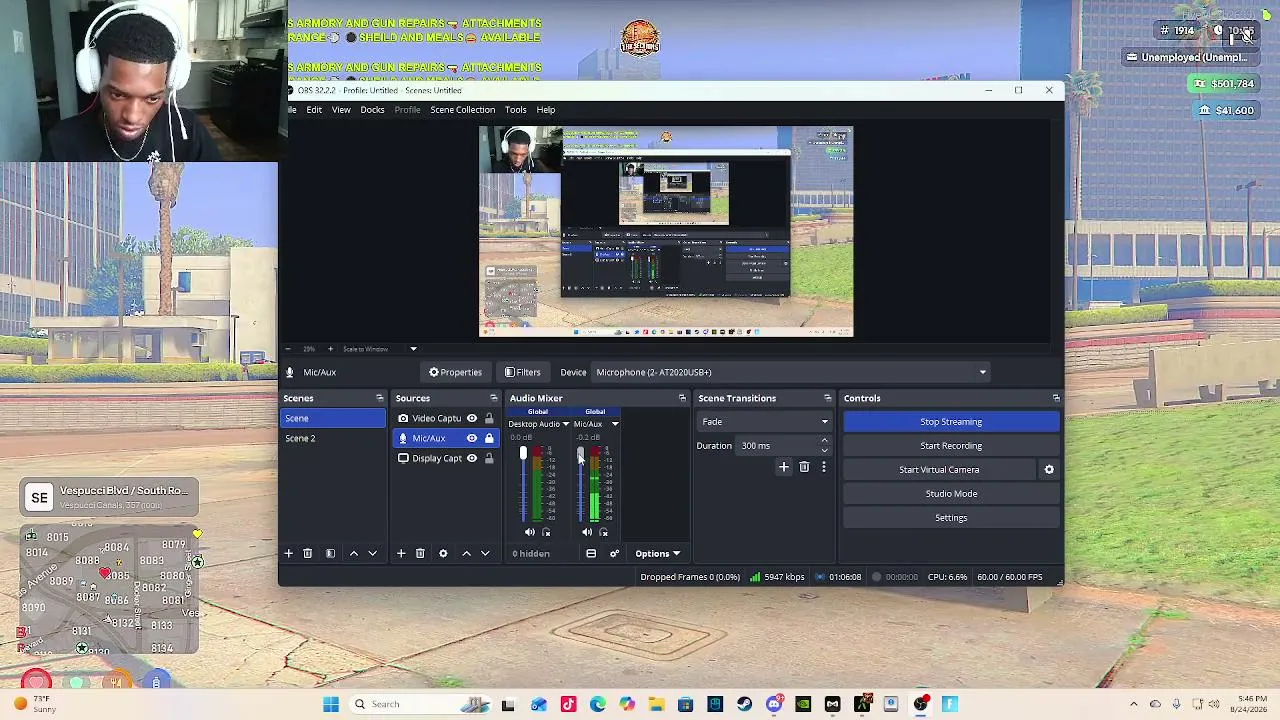1280x720 pixels.
Task: Click Start Recording button
Action: (951, 446)
